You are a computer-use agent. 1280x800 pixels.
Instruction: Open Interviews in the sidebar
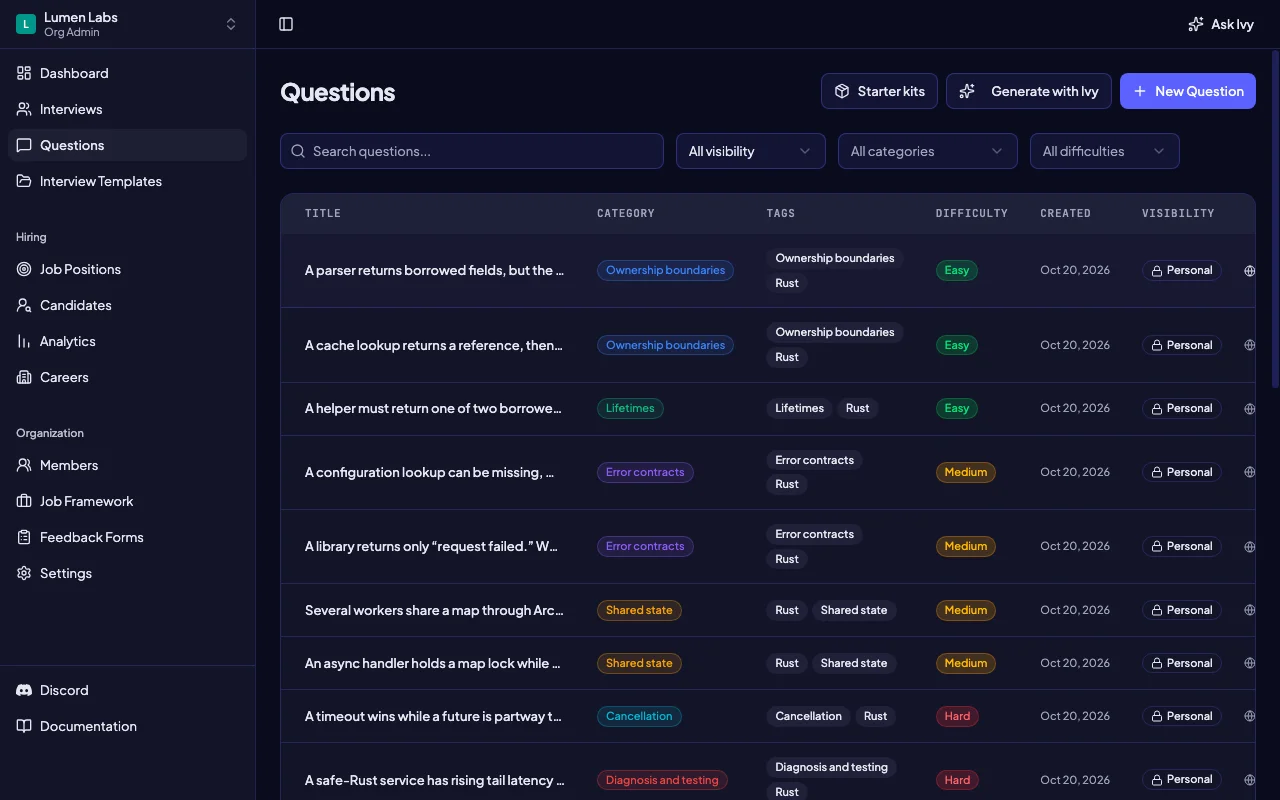(127, 109)
